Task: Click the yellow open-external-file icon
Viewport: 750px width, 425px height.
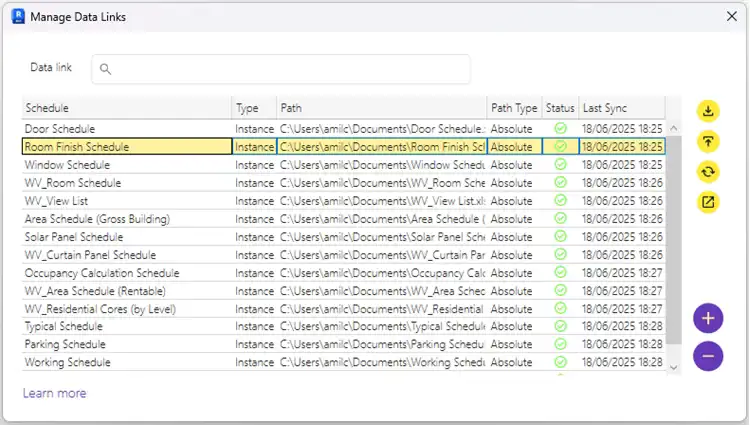Action: pos(708,202)
